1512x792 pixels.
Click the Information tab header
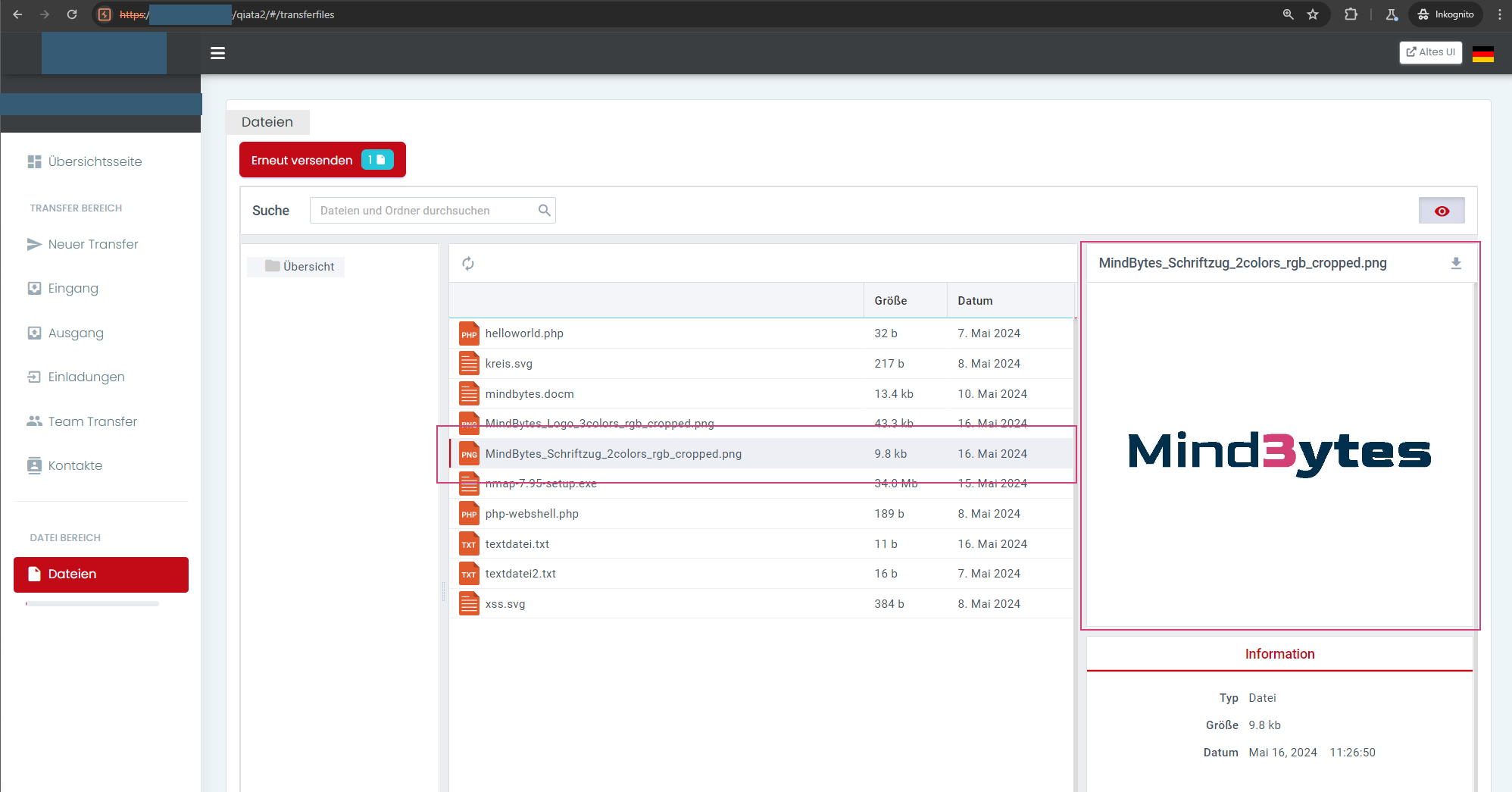coord(1279,654)
